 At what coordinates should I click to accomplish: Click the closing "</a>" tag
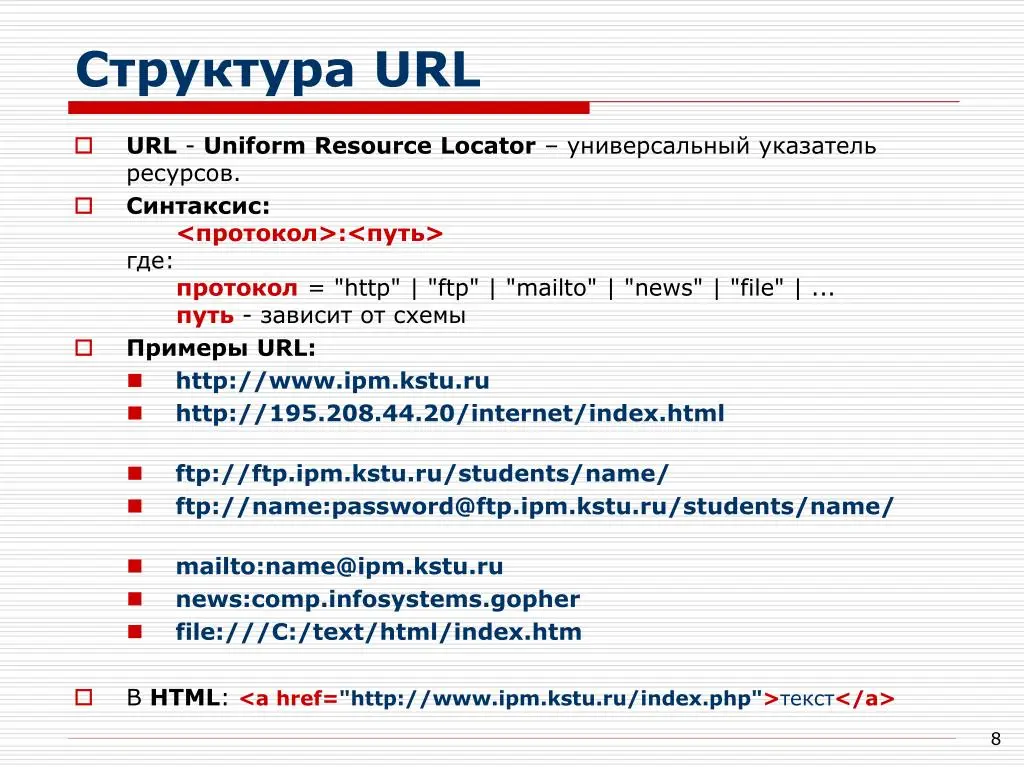pos(865,699)
